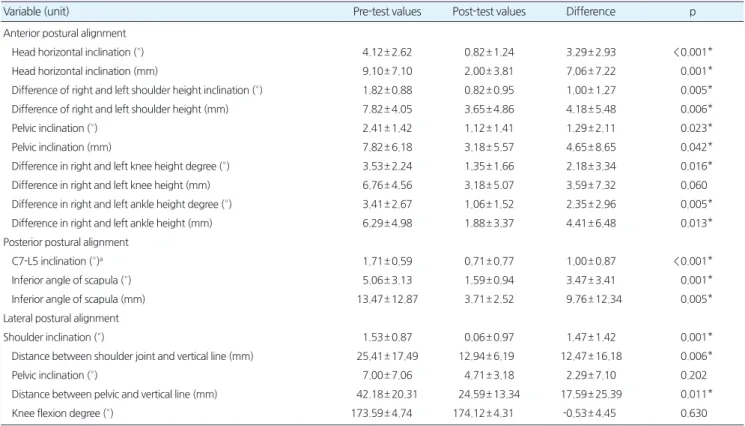Select the 'Pre-test values' column header
This screenshot has height=426, width=745.
[387, 11]
